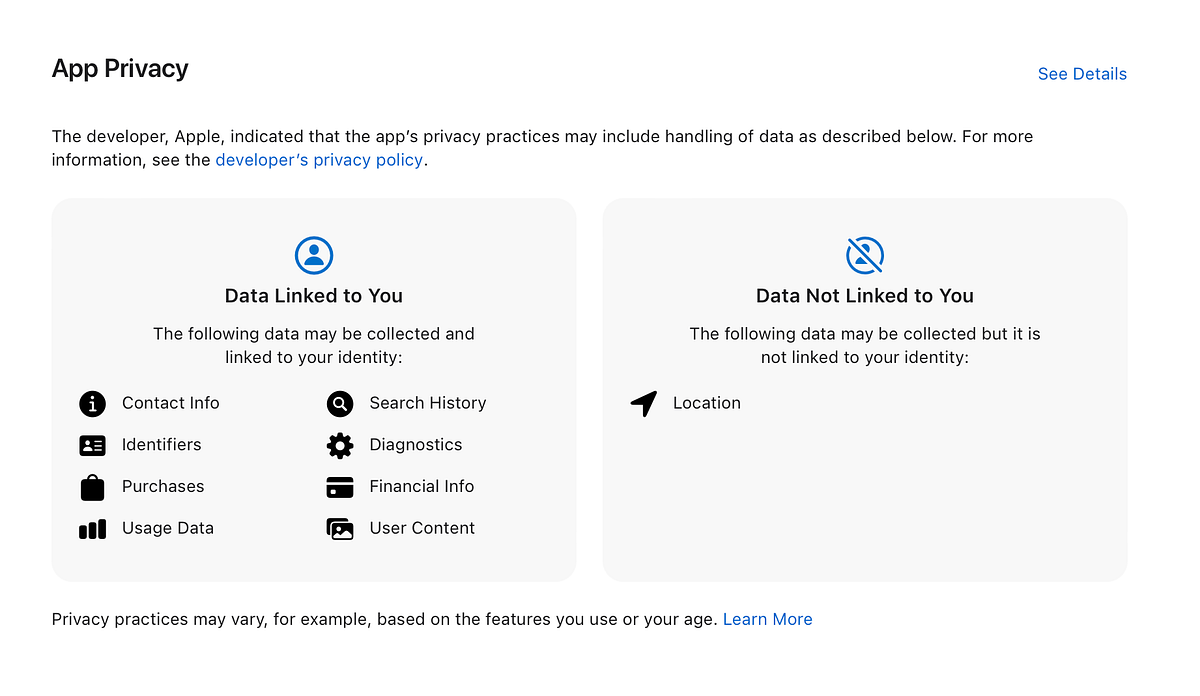Click the App Privacy heading

point(120,68)
